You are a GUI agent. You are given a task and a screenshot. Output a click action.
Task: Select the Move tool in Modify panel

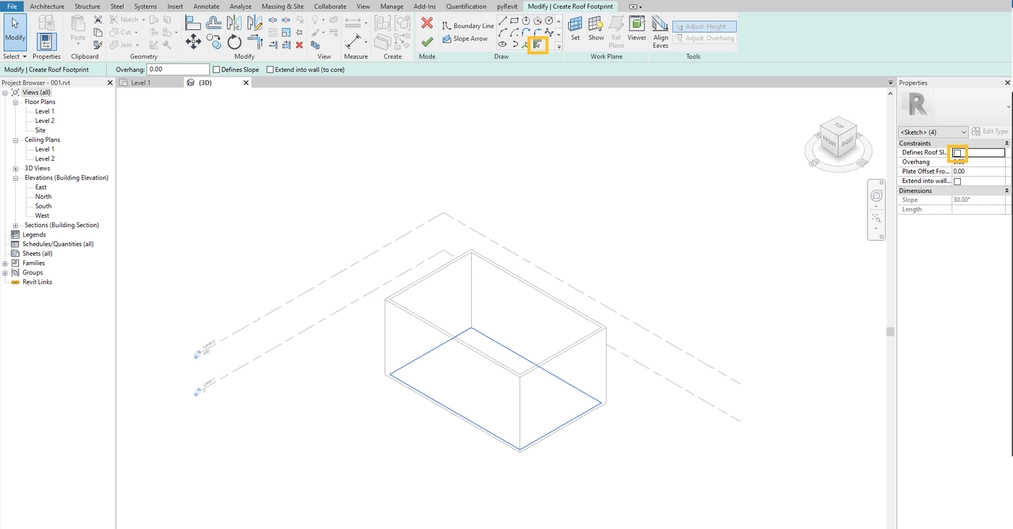pyautogui.click(x=193, y=42)
